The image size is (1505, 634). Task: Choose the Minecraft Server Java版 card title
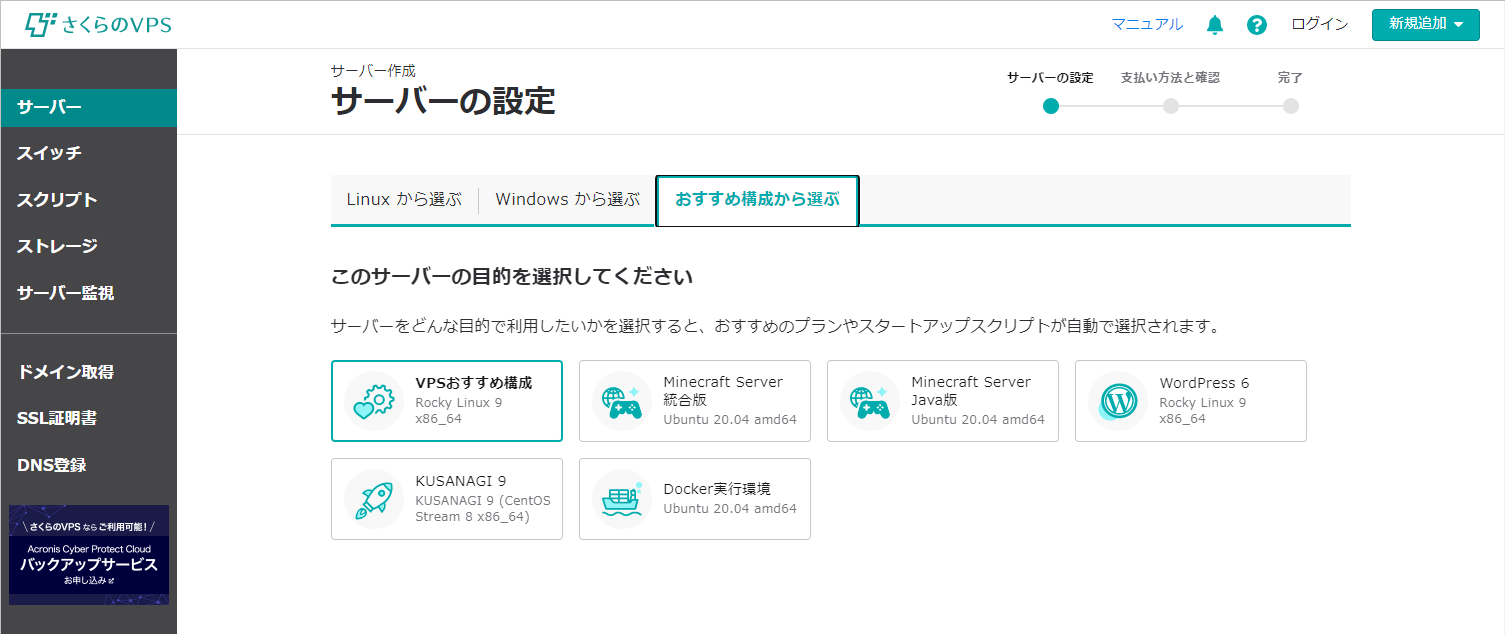pos(971,391)
